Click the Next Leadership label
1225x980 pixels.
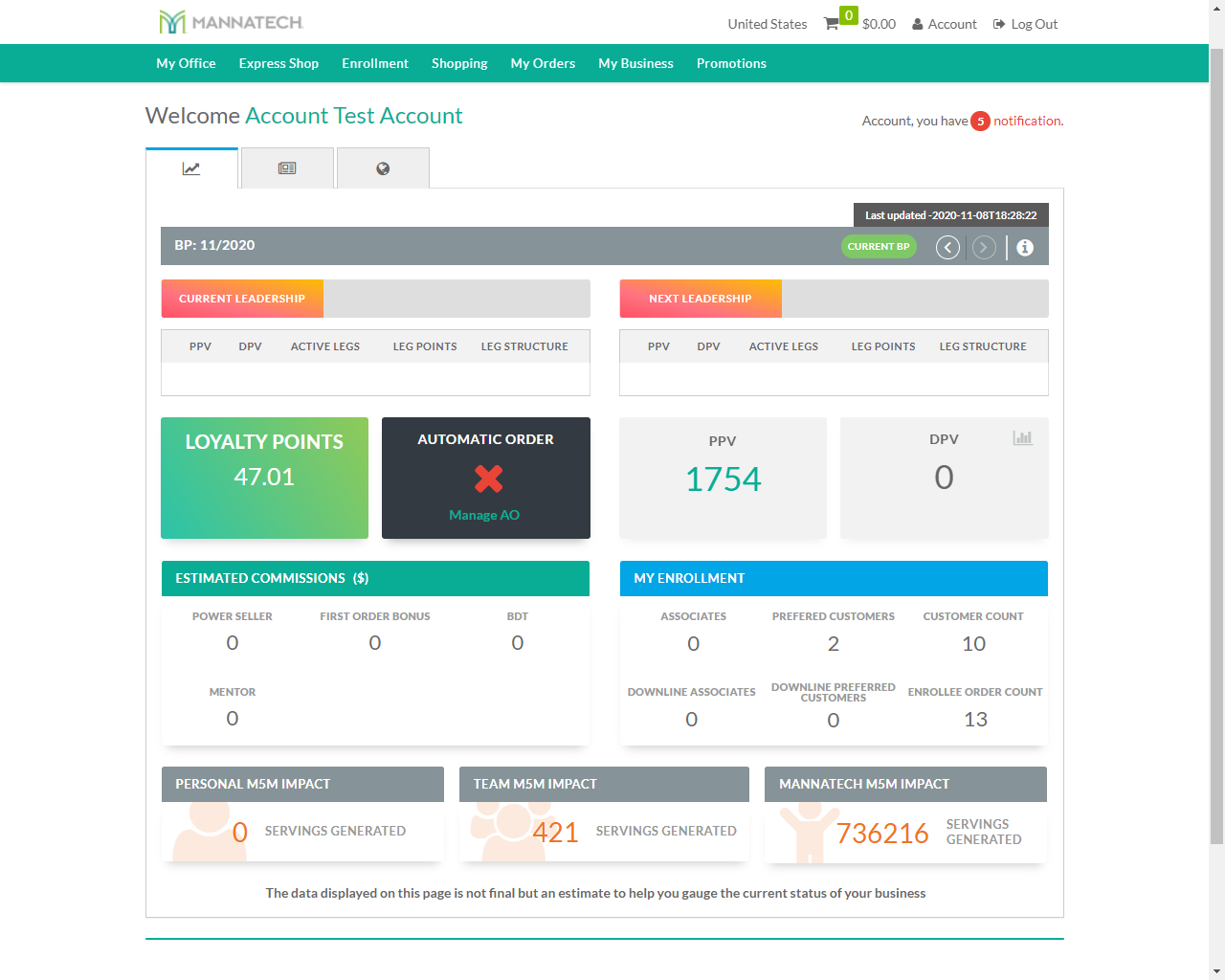701,299
